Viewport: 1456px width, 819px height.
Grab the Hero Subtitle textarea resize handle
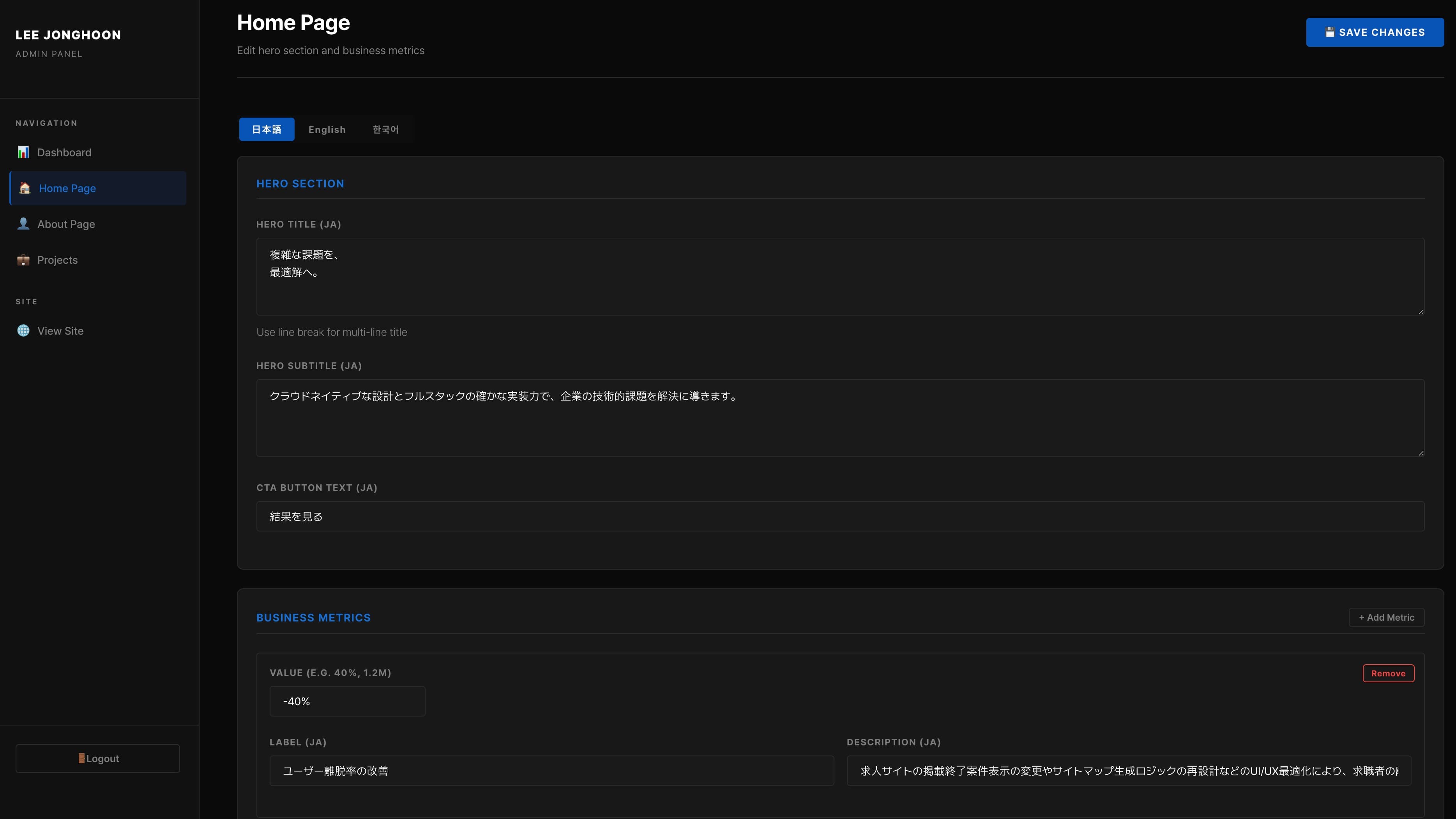[x=1421, y=453]
